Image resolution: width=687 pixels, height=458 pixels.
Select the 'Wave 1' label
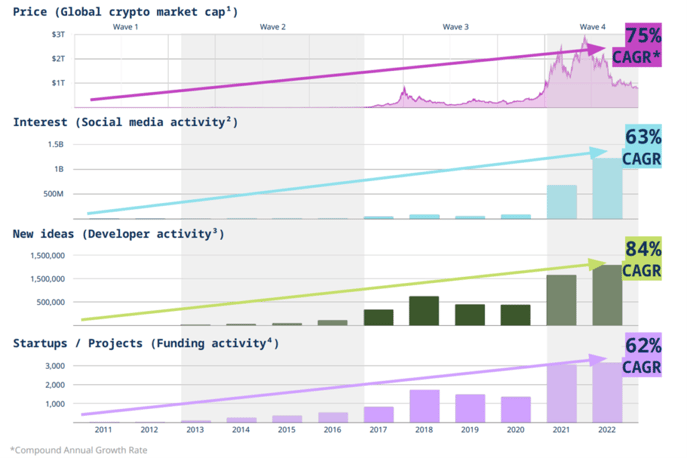tap(125, 27)
